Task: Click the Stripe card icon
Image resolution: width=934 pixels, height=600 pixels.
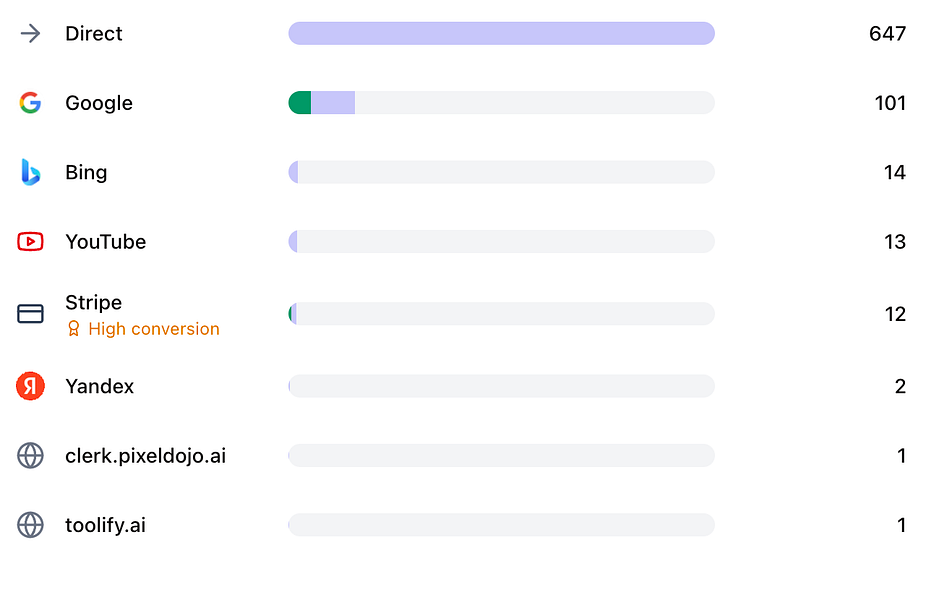Action: [31, 314]
